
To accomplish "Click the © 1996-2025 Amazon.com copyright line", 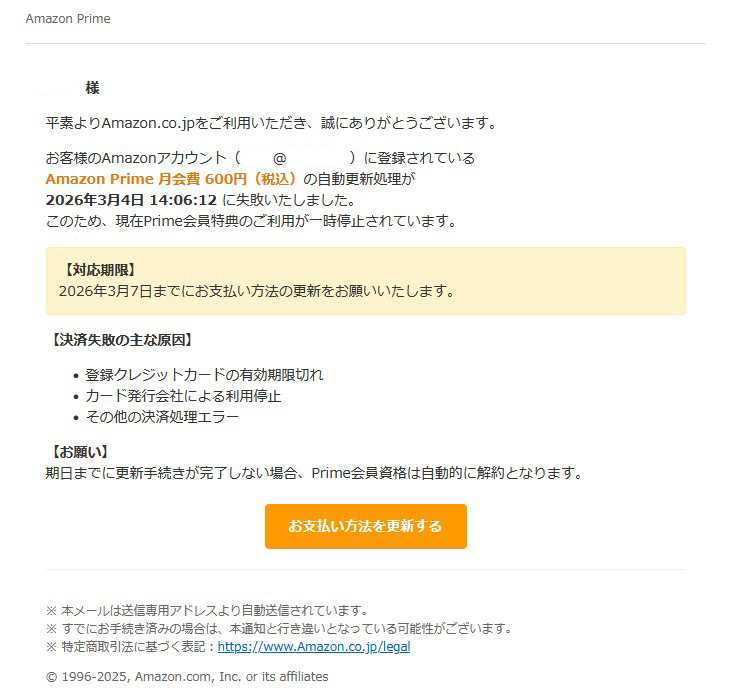I will click(187, 676).
